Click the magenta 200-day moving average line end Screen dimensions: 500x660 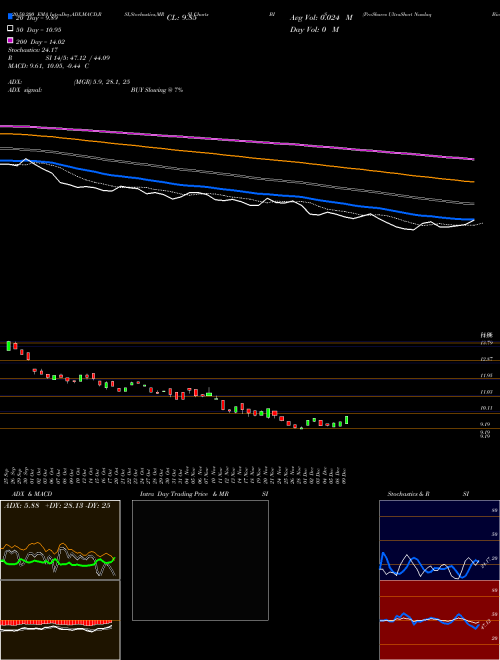coord(473,159)
